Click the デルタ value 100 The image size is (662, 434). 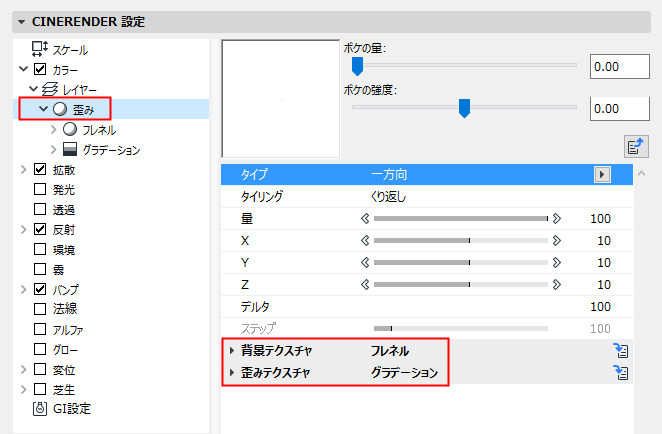[x=600, y=307]
